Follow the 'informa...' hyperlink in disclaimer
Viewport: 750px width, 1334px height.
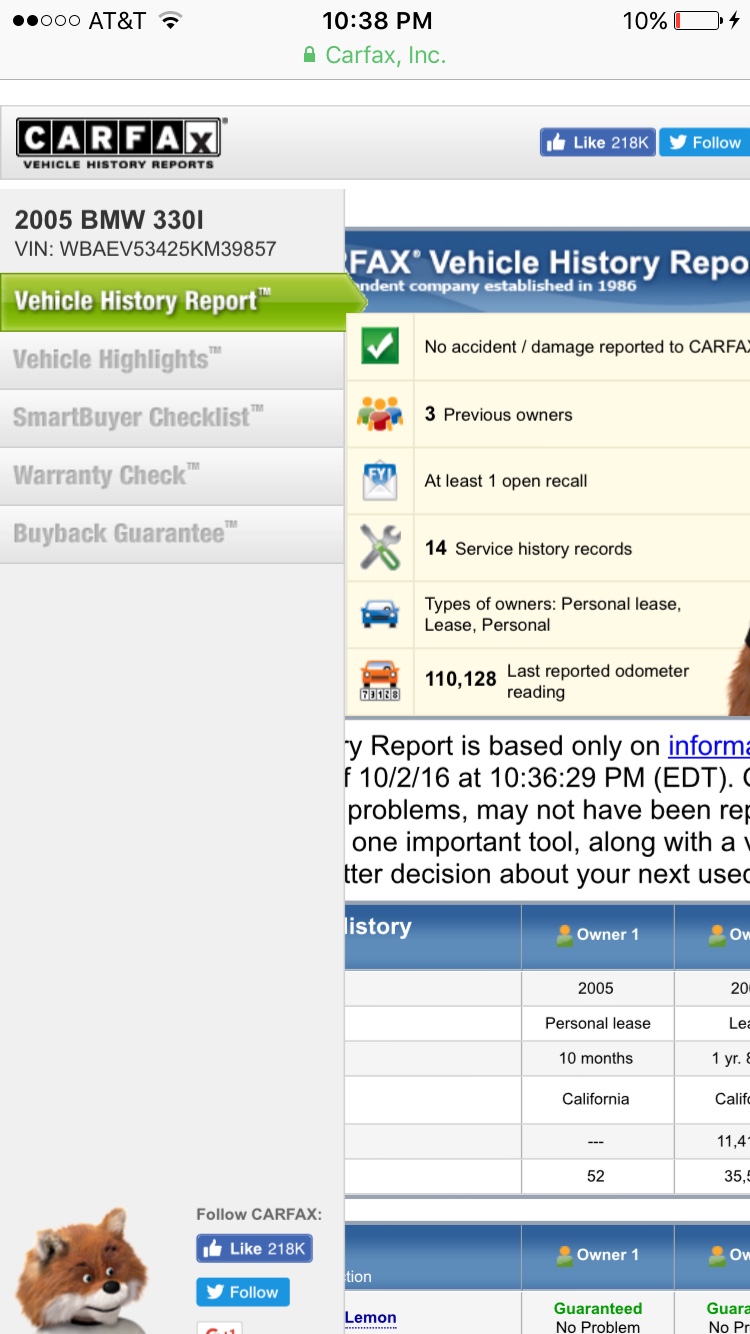708,746
